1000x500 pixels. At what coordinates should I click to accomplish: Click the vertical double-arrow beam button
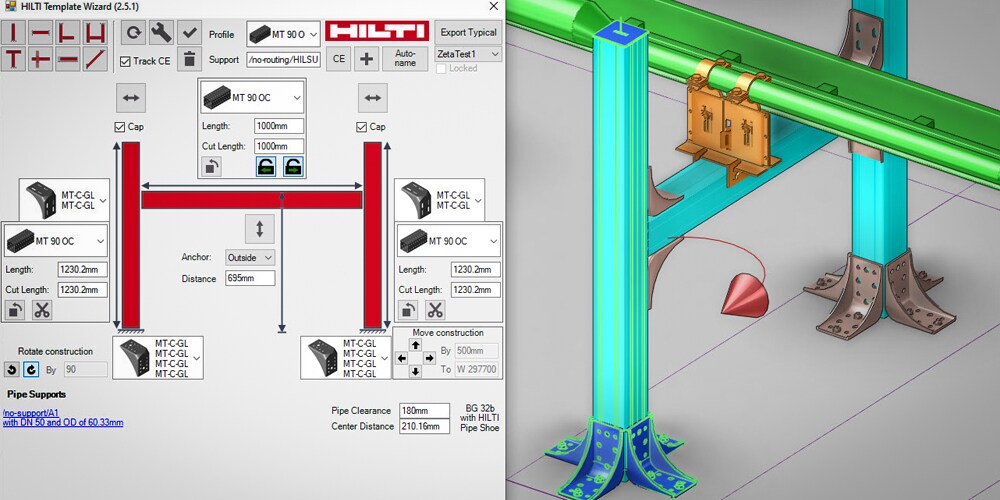coord(260,229)
